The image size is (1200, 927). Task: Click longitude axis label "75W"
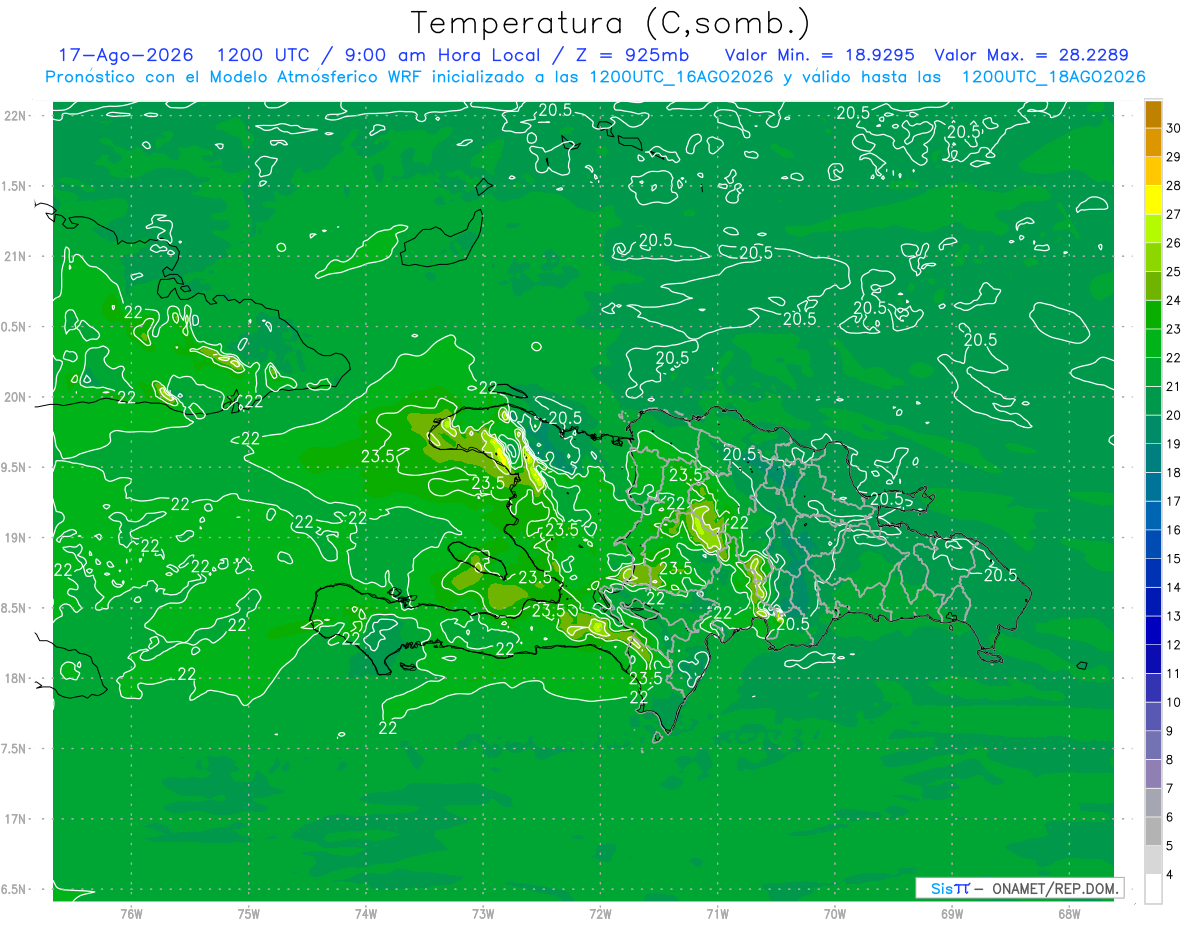click(x=249, y=914)
